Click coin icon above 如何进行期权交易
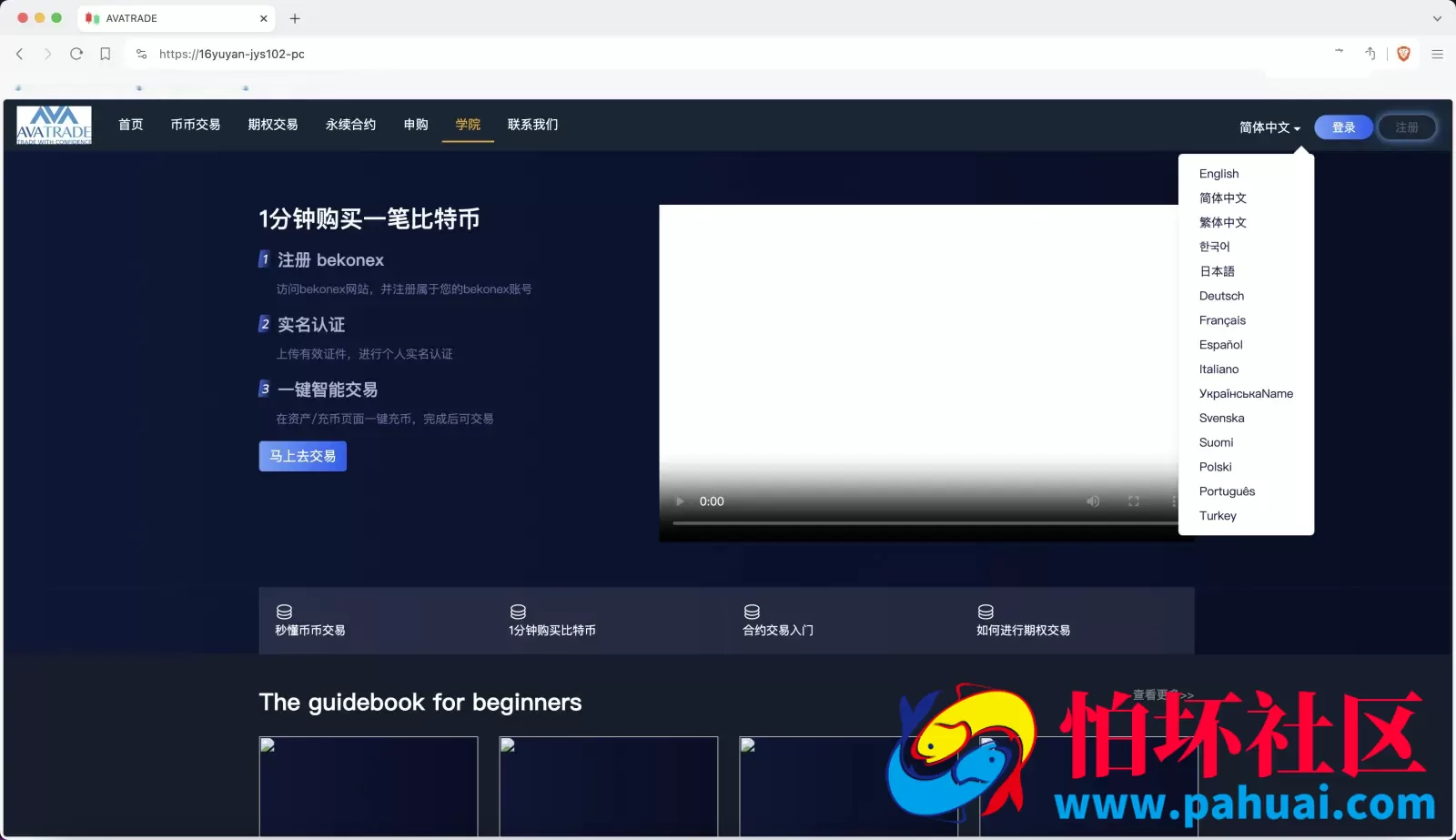Viewport: 1456px width, 840px height. 986,612
